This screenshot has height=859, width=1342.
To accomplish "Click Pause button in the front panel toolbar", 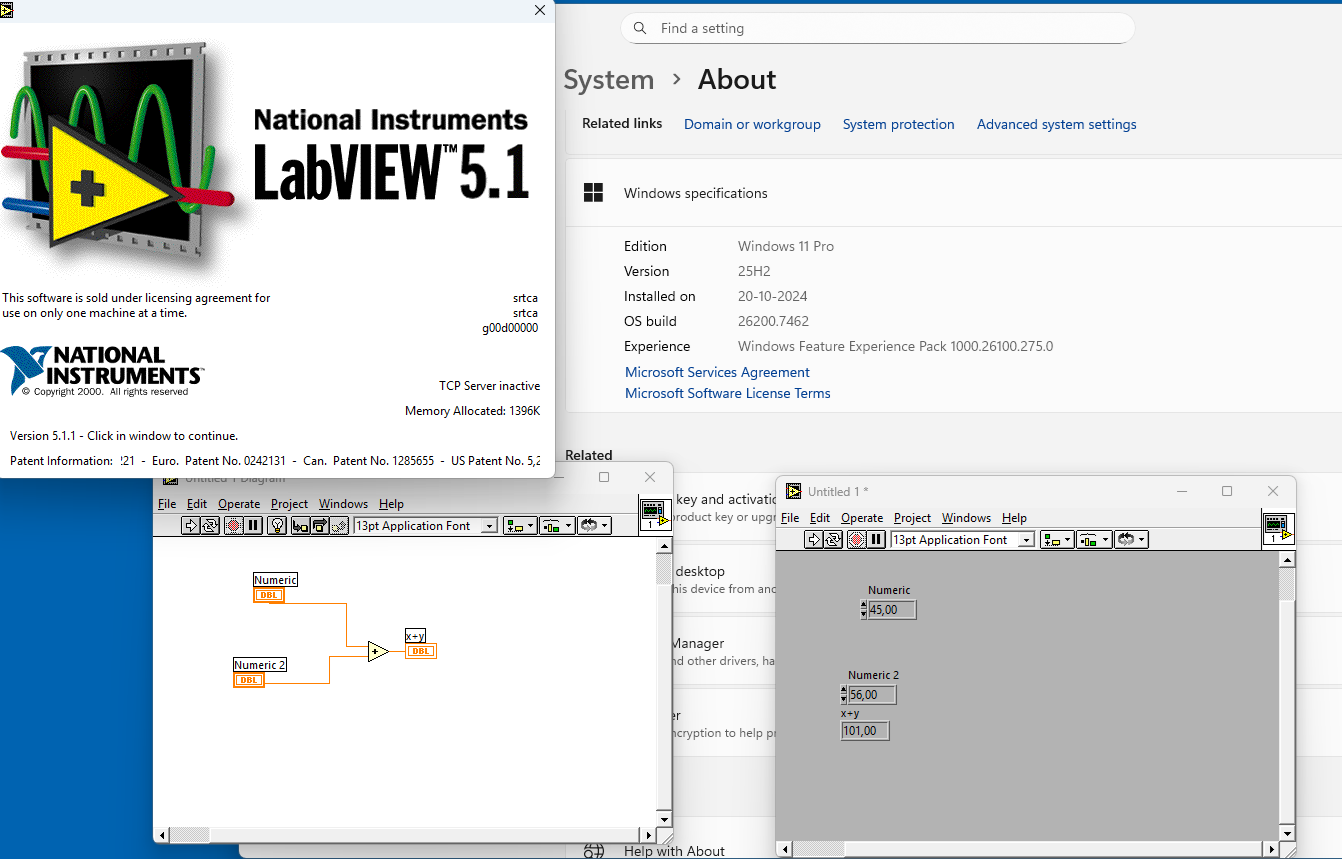I will tap(877, 540).
